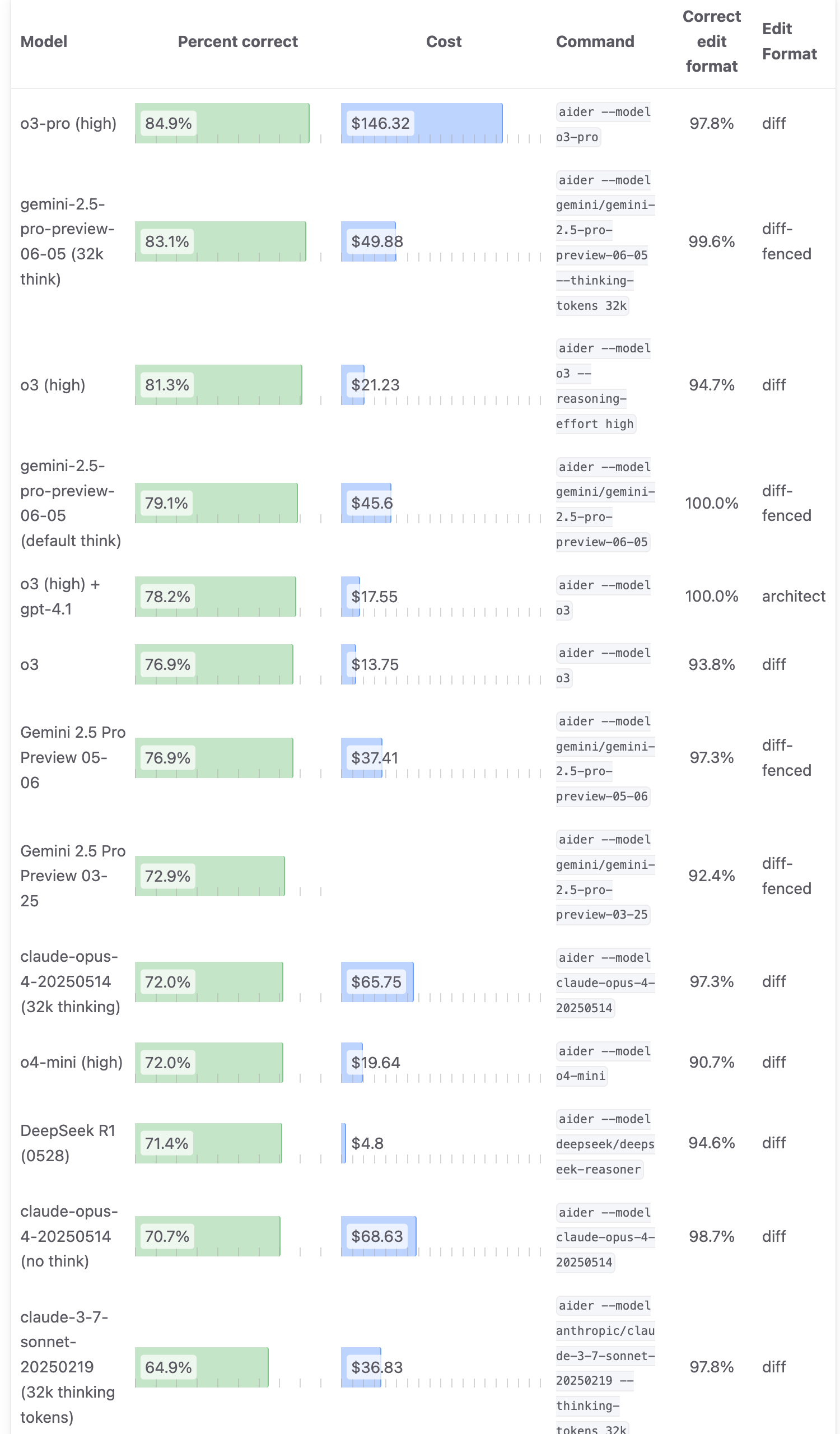
Task: Click the DeepSeek R1 (0528) model name
Action: tap(68, 1143)
